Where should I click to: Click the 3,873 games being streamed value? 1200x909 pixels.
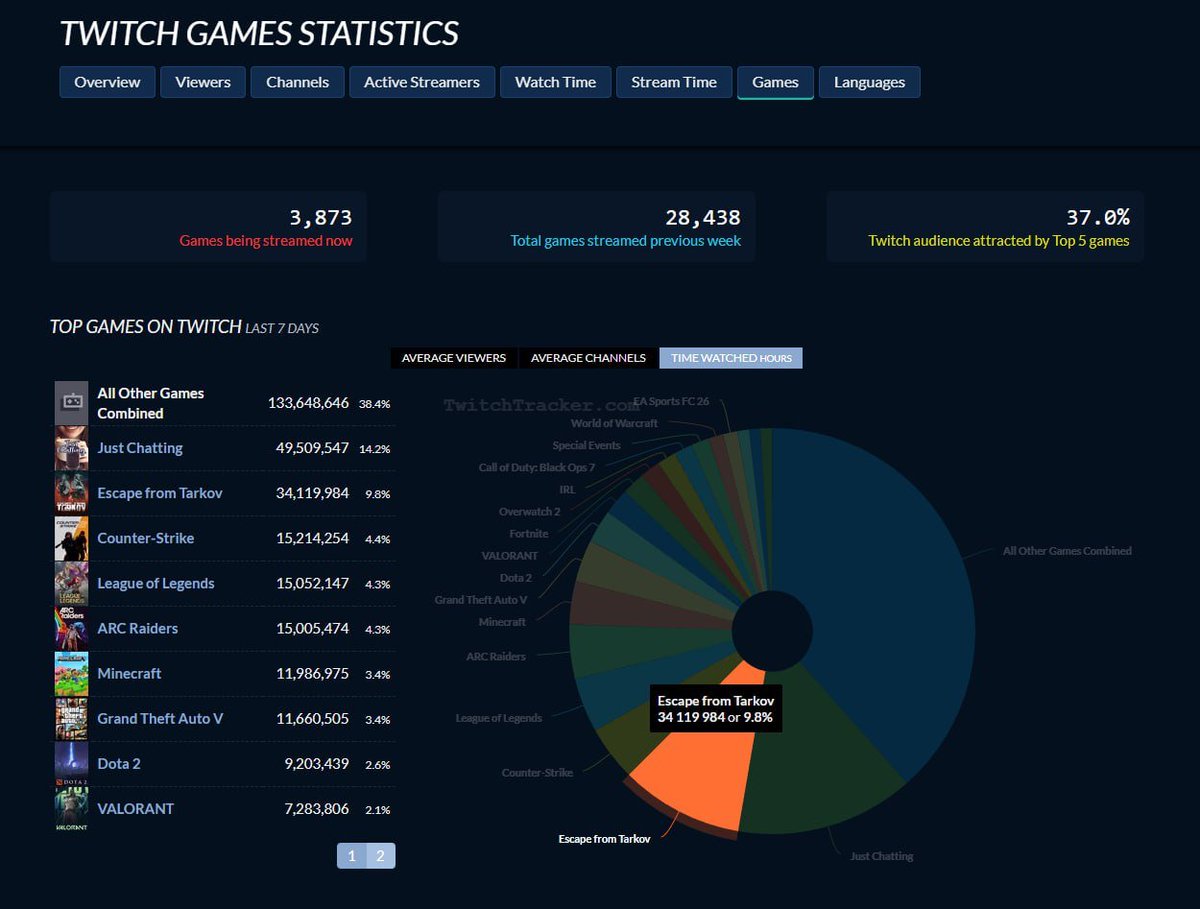coord(320,217)
